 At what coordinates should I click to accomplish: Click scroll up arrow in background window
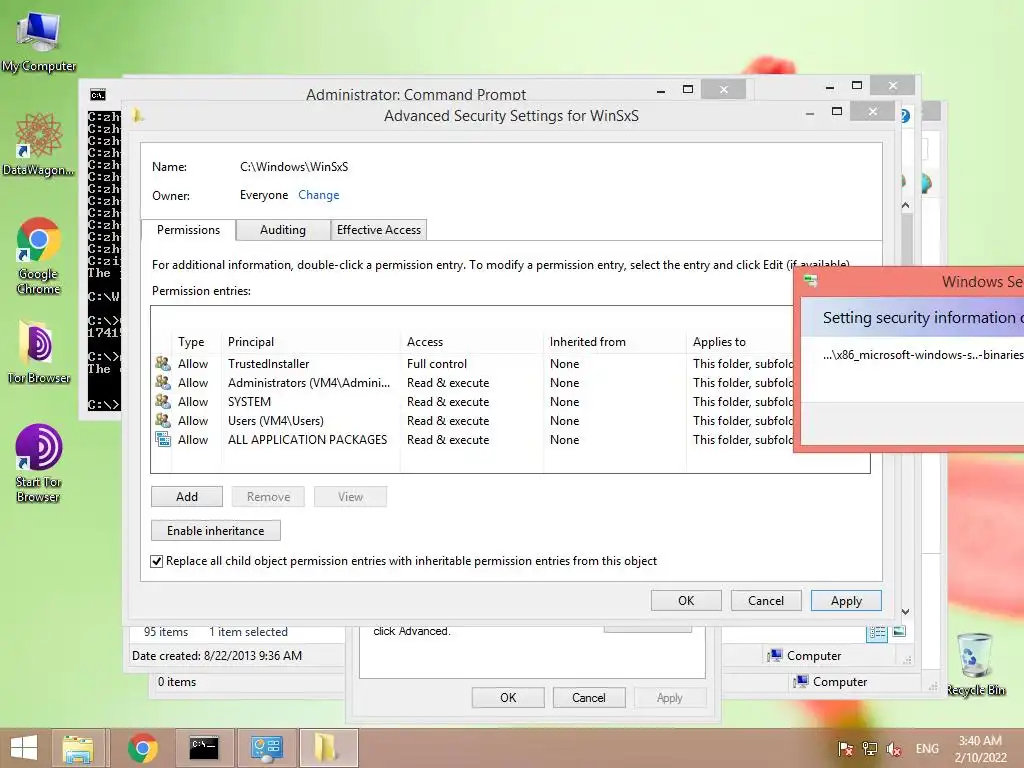[x=906, y=205]
